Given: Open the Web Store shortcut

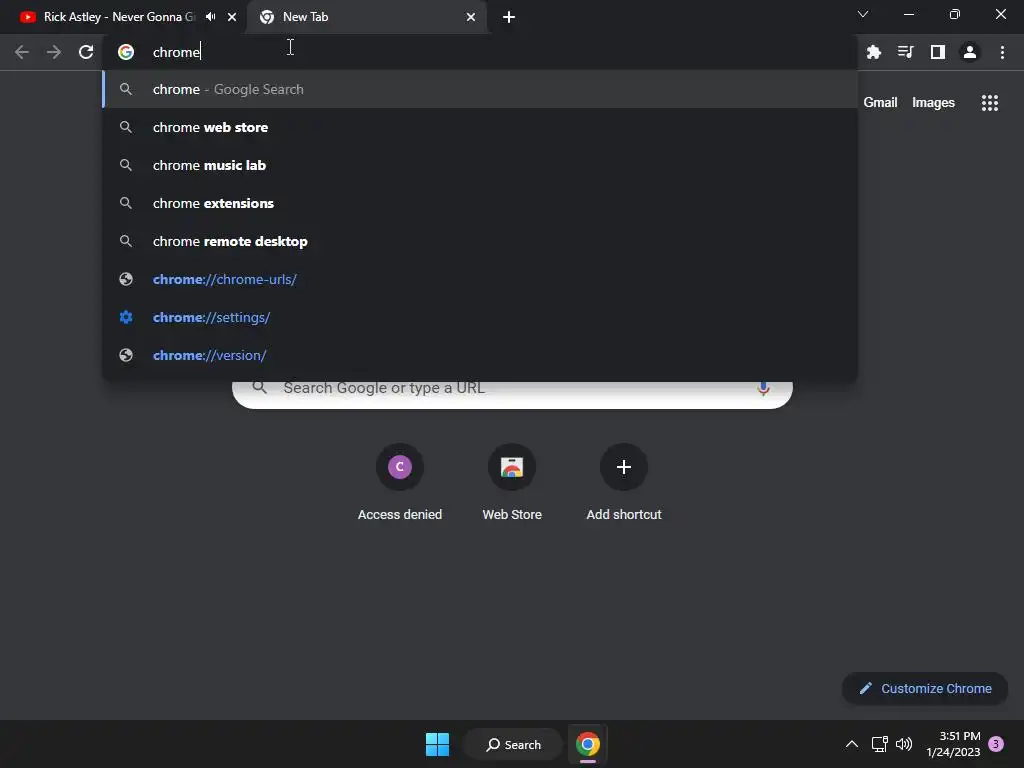Looking at the screenshot, I should [x=512, y=482].
